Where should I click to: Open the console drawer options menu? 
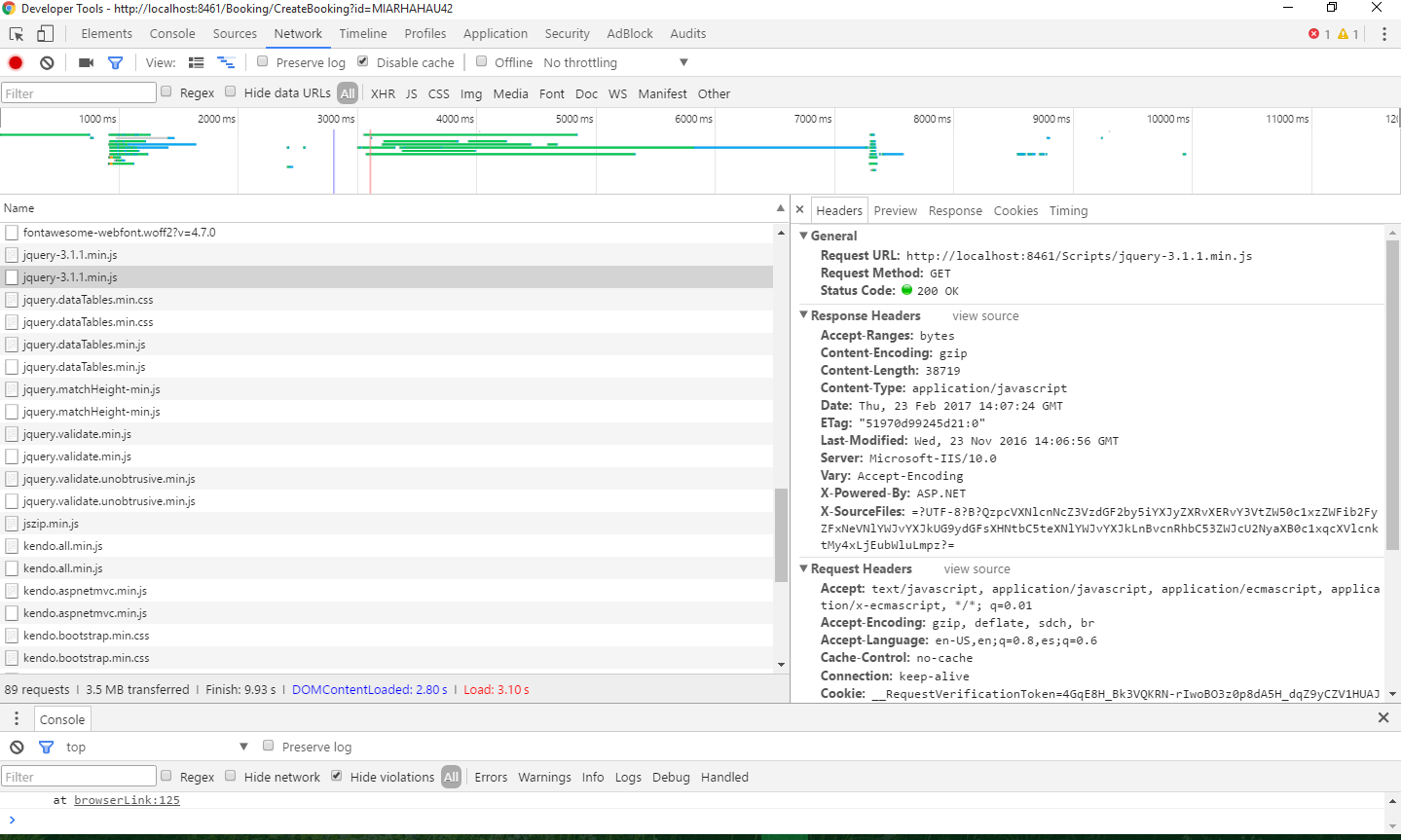(x=17, y=718)
